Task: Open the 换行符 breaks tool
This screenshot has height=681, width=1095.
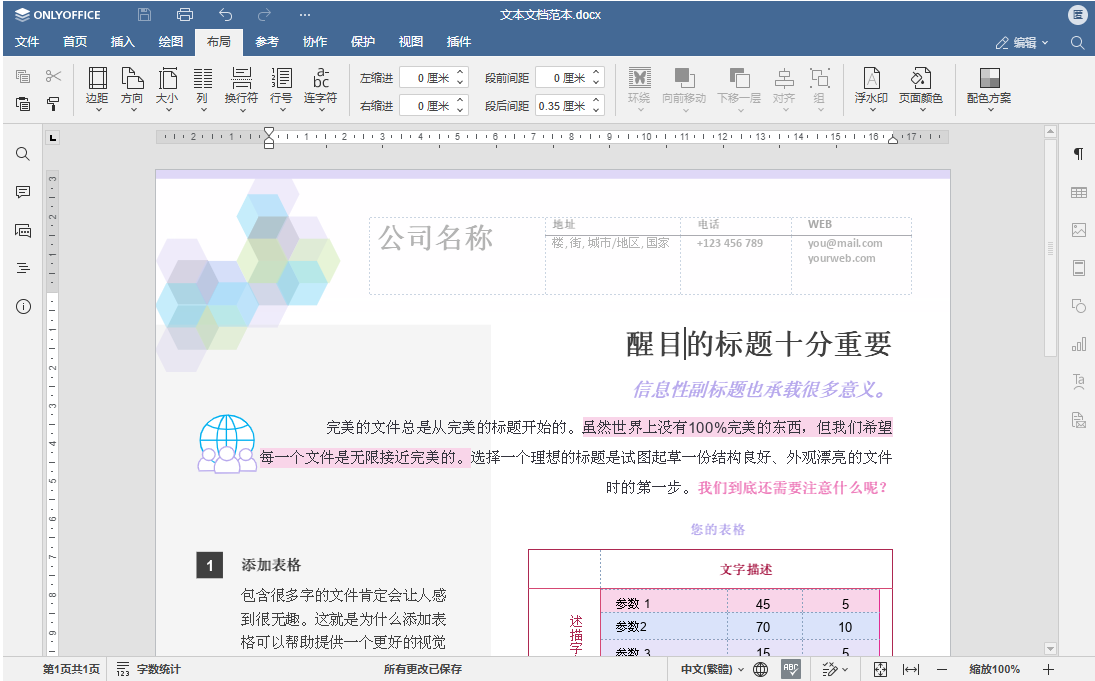Action: [x=242, y=89]
